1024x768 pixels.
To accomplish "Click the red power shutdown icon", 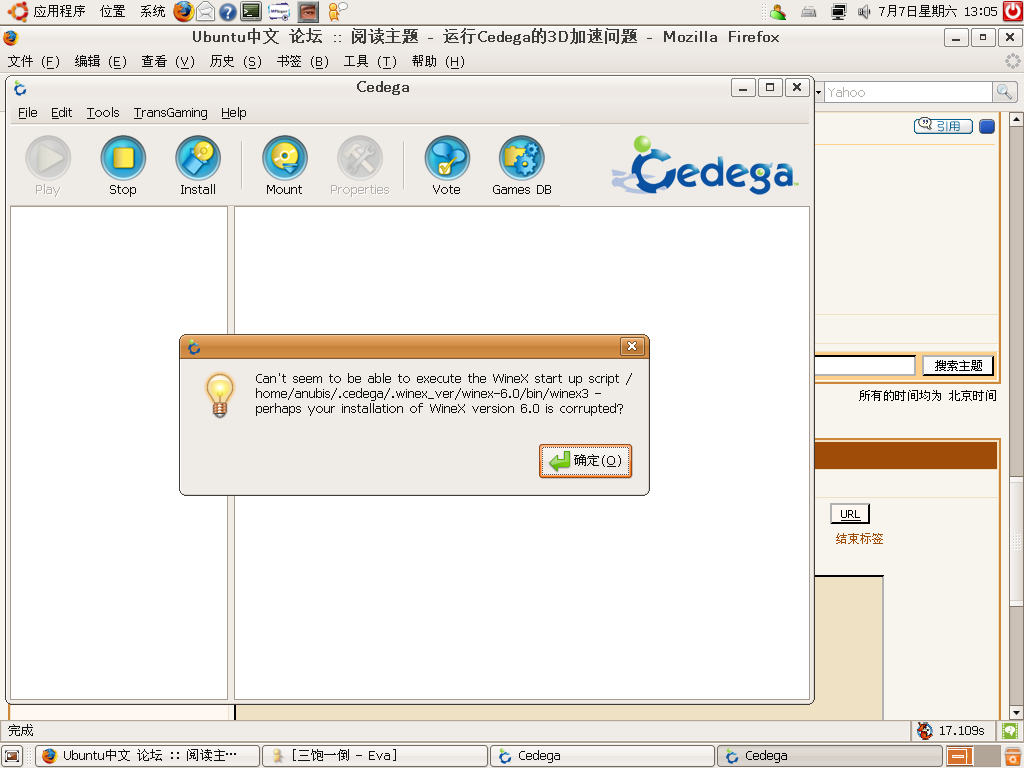I will 1013,11.
